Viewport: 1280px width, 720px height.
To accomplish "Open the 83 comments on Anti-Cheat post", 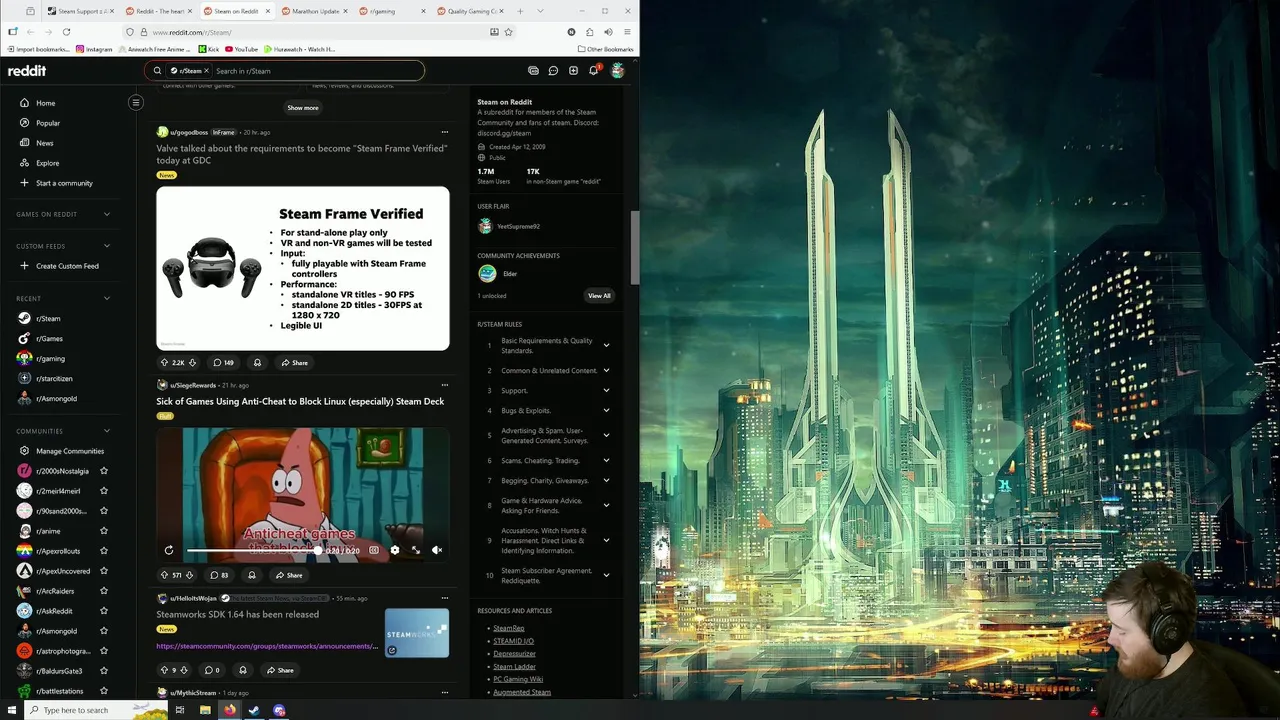I will click(219, 575).
